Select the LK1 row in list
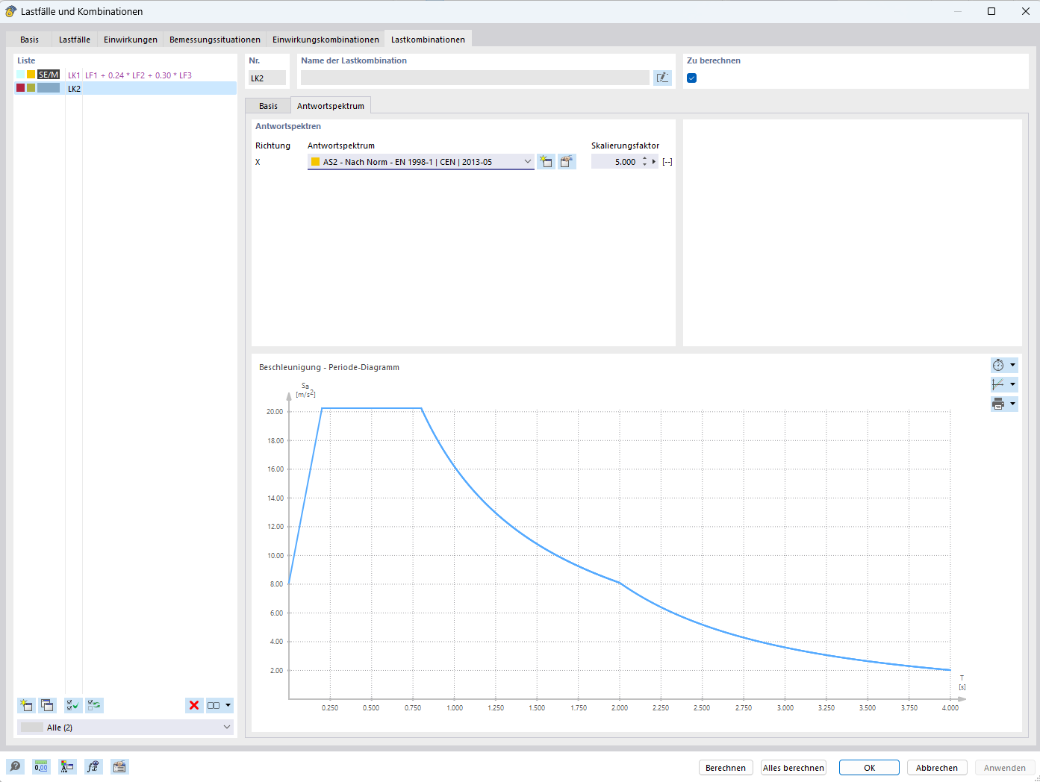 [125, 75]
